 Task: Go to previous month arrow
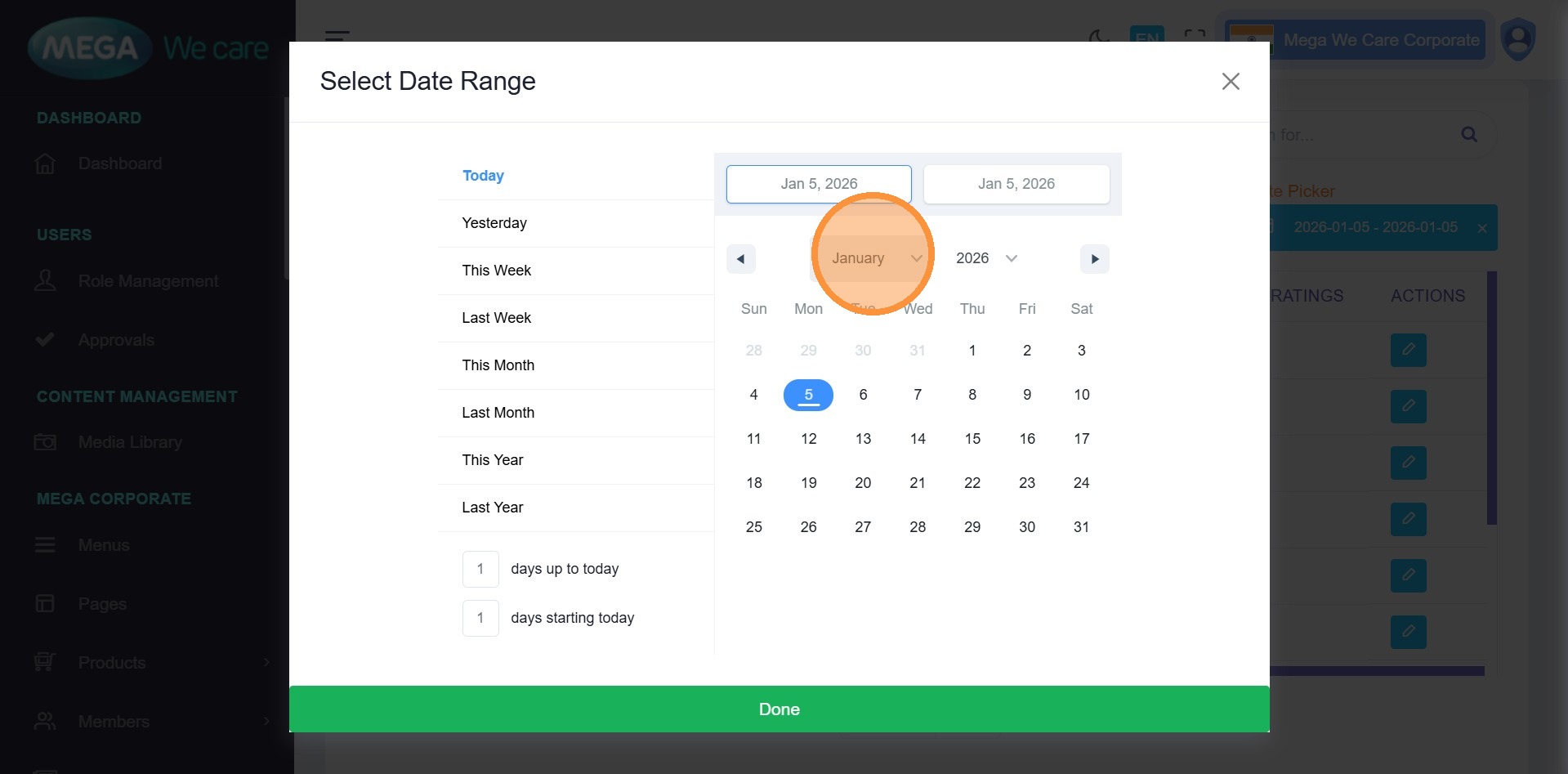[740, 259]
